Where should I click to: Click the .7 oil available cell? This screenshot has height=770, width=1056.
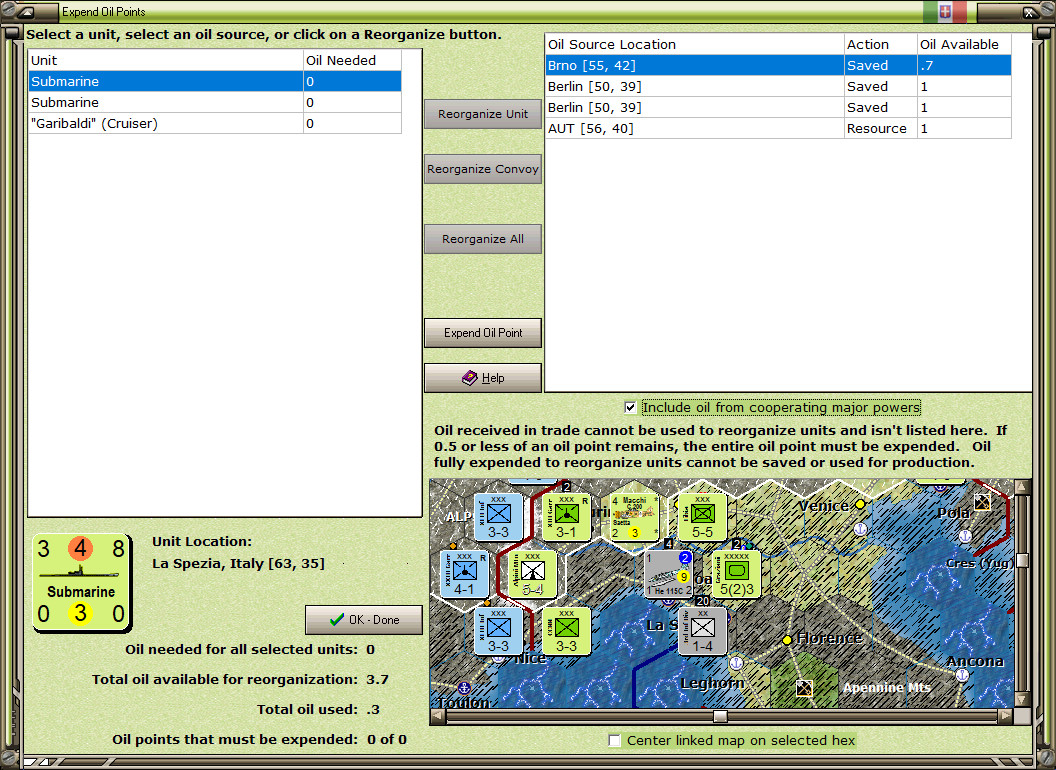click(x=964, y=65)
